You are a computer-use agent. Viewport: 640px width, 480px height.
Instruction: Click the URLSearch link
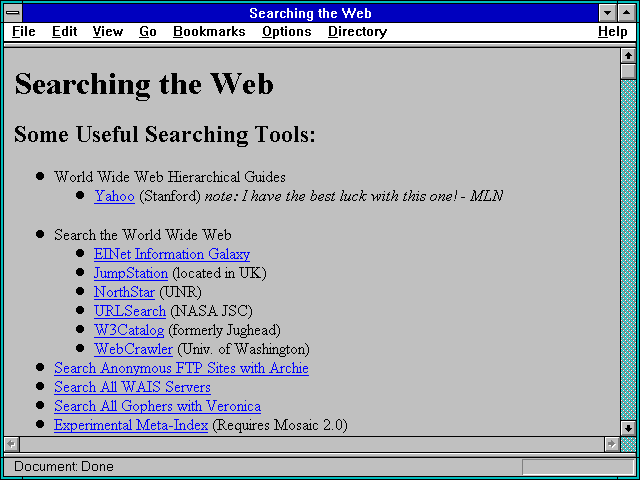130,311
